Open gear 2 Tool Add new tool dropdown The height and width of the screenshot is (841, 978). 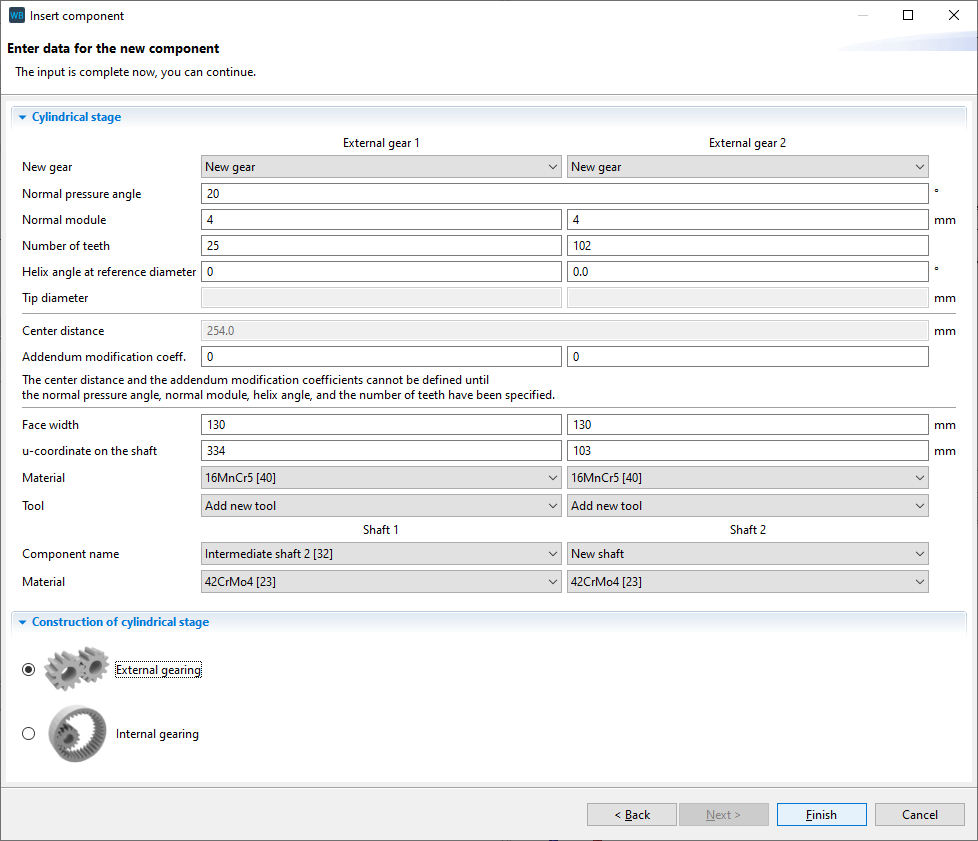[747, 506]
